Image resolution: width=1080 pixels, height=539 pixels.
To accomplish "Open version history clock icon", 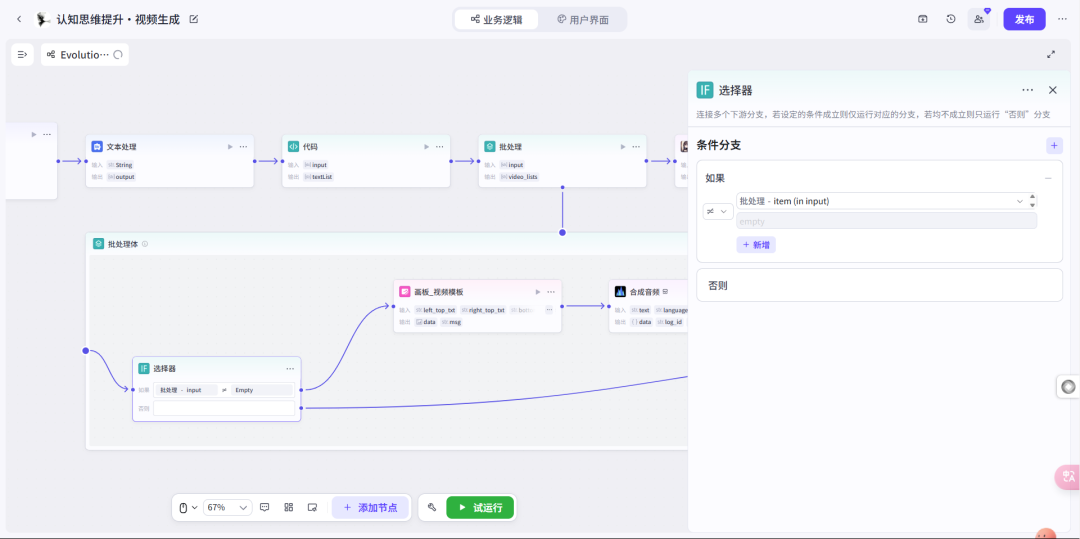I will (951, 19).
